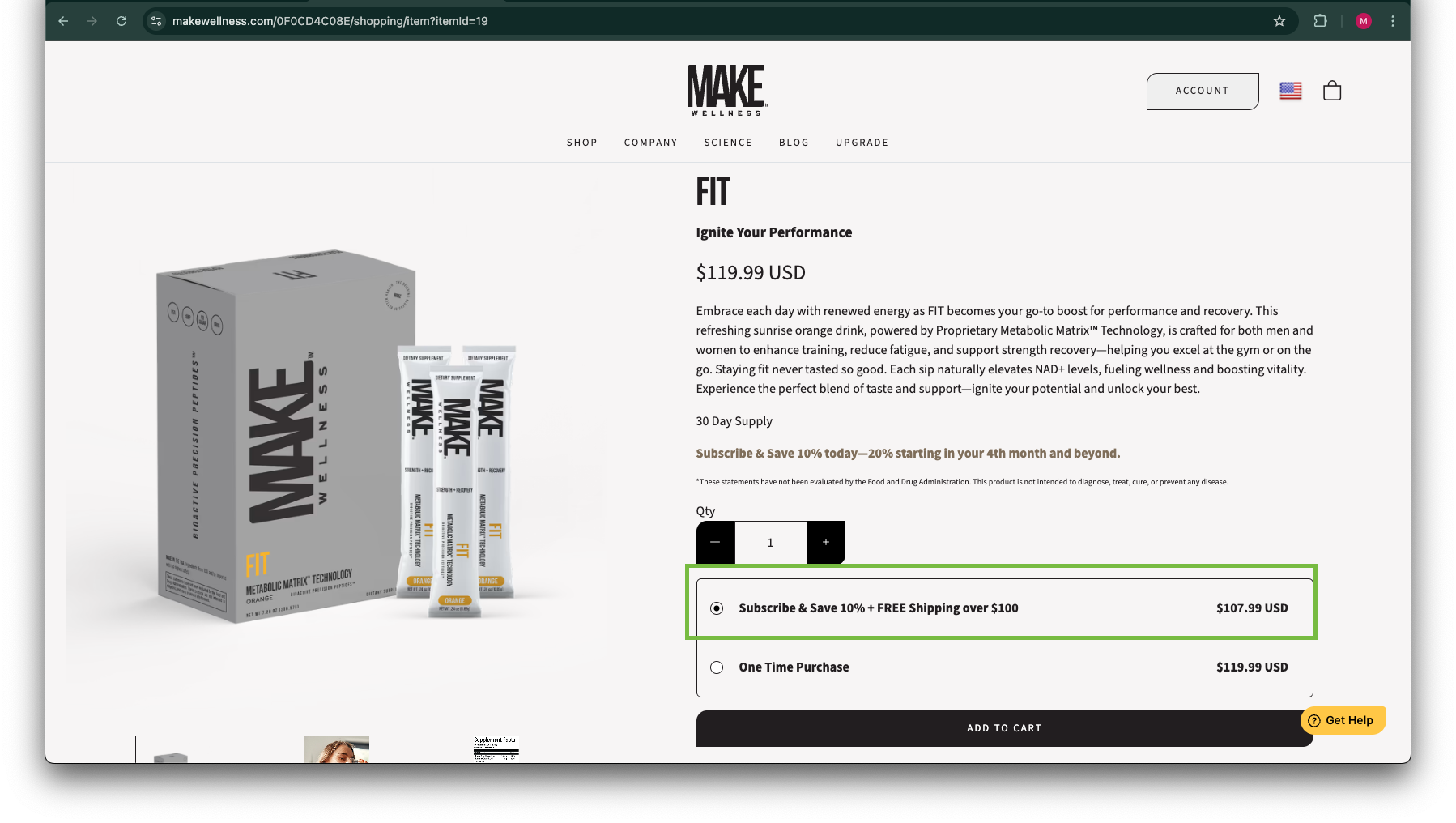Open the Chrome profile avatar M
Screen dimensions: 1456x823
coord(1364,21)
